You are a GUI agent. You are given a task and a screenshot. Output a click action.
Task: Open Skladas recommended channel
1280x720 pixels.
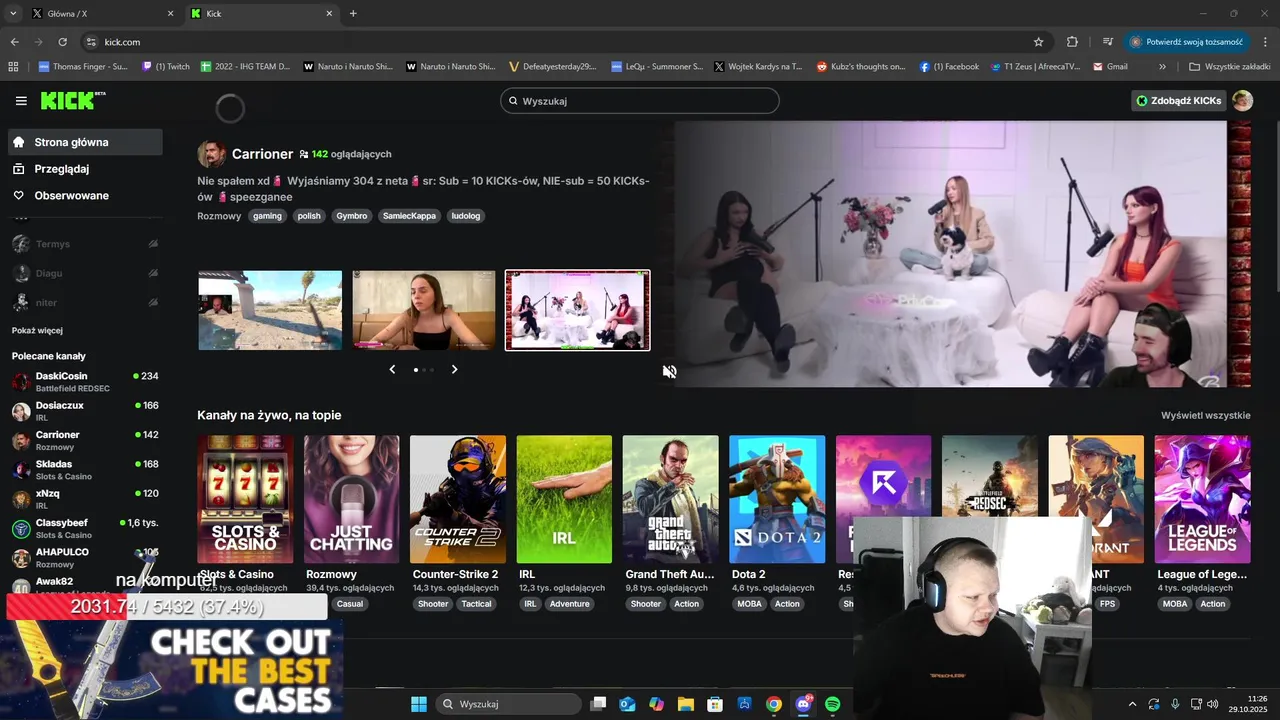pyautogui.click(x=85, y=469)
